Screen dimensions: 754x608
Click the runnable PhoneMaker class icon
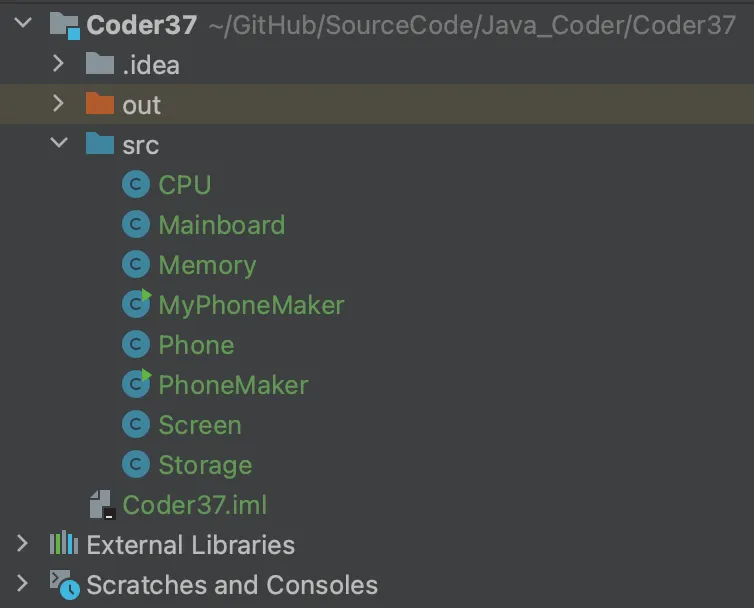(137, 384)
